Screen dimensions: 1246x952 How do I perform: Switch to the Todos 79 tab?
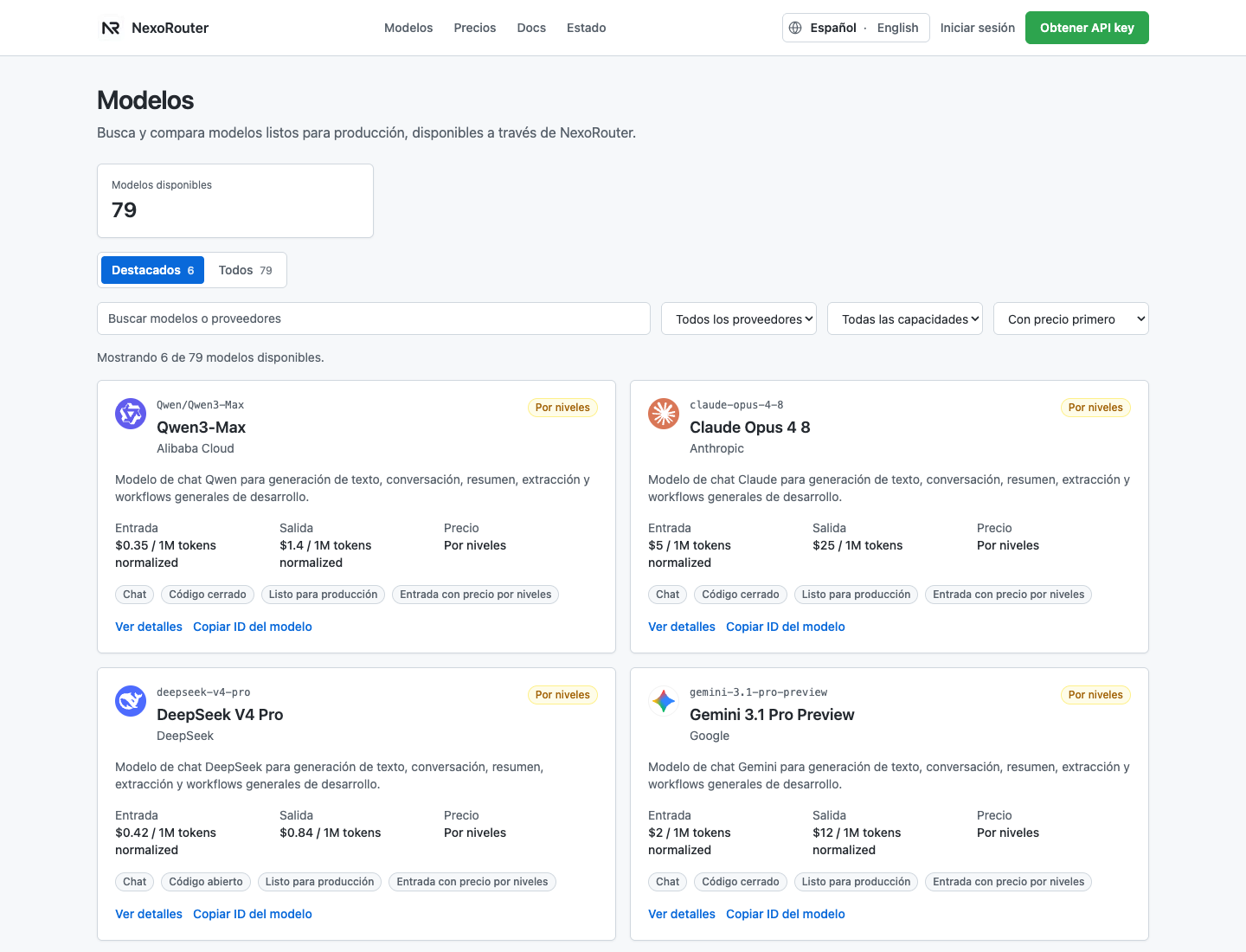tap(245, 270)
